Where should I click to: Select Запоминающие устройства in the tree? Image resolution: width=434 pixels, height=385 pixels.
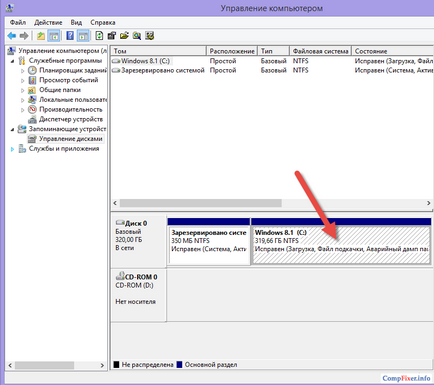click(67, 129)
